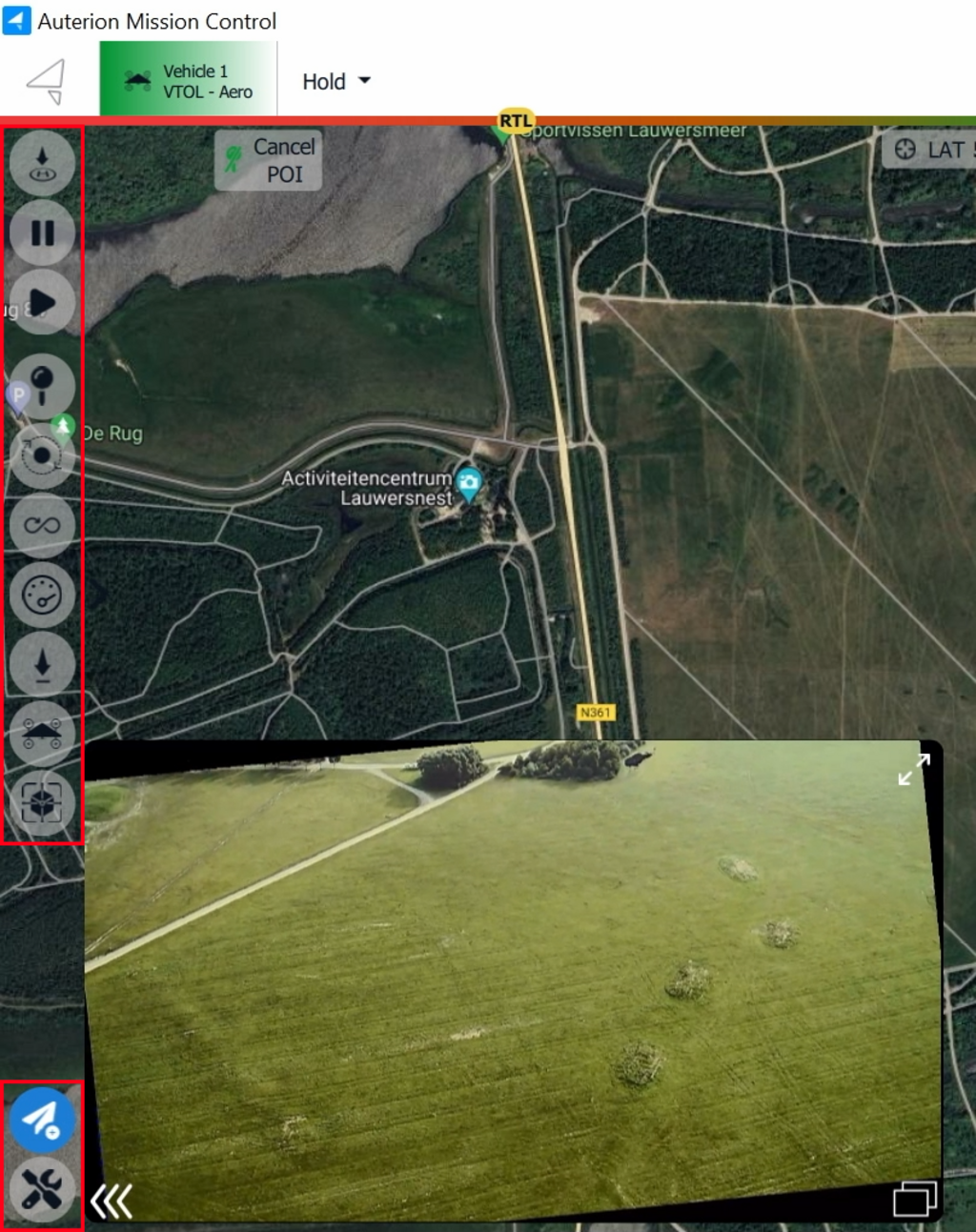Click the Return to Launch icon
Image resolution: width=976 pixels, height=1232 pixels.
click(42, 163)
